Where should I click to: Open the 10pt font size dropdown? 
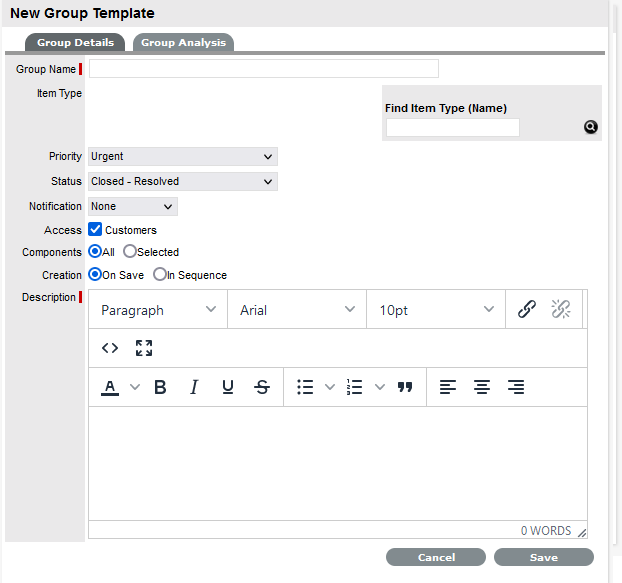(x=436, y=310)
